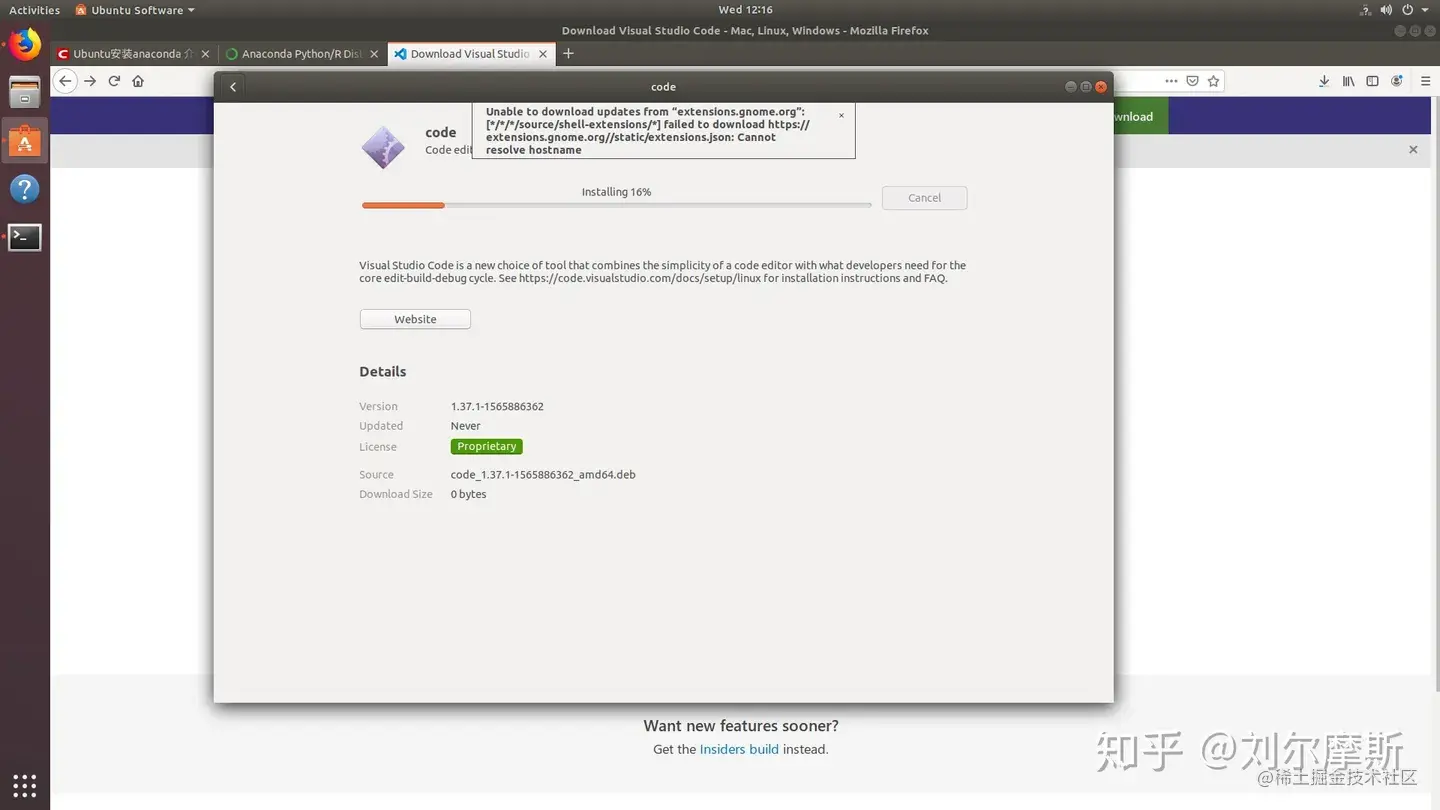Click Want new features sooner heading
Viewport: 1440px width, 810px height.
coord(741,726)
